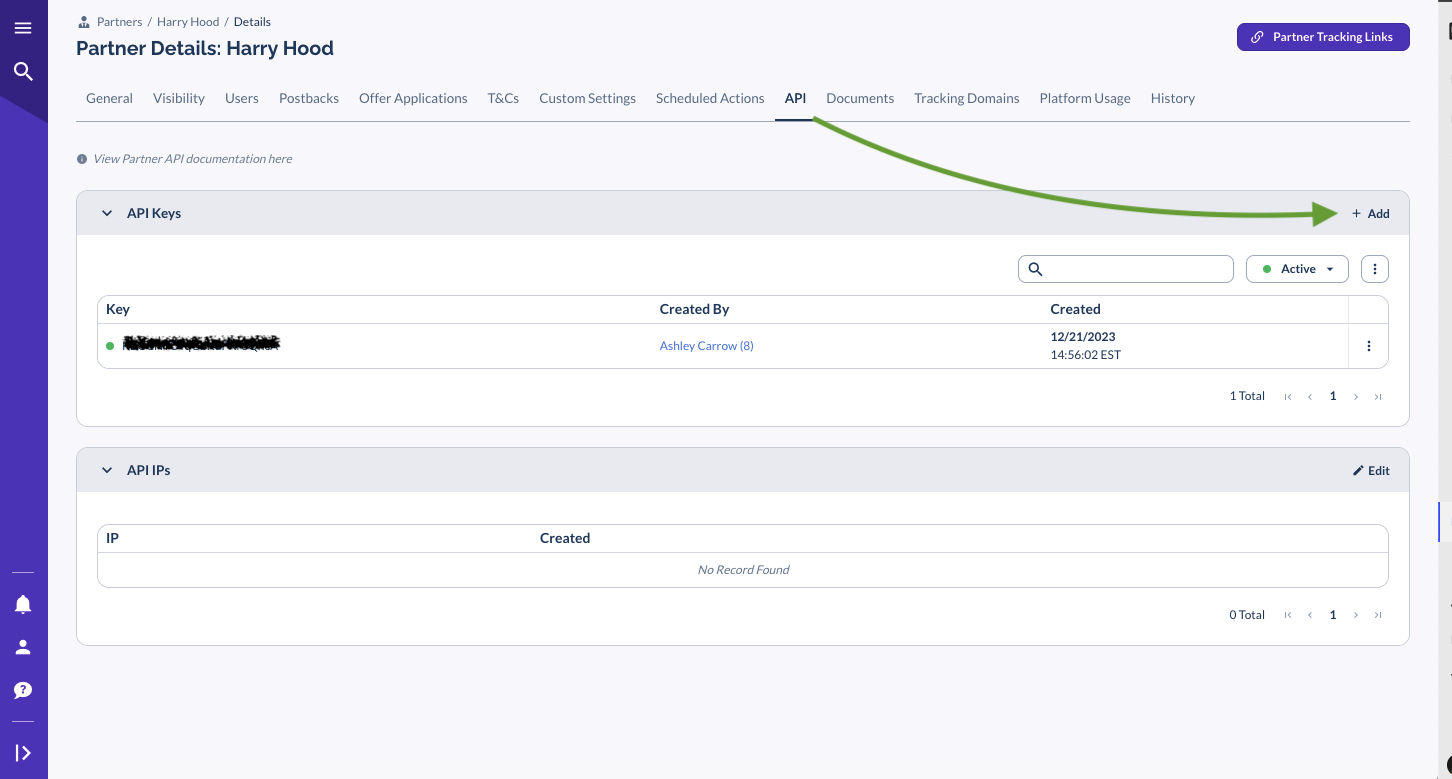Image resolution: width=1452 pixels, height=779 pixels.
Task: Open the Active status filter dropdown
Action: 1297,269
